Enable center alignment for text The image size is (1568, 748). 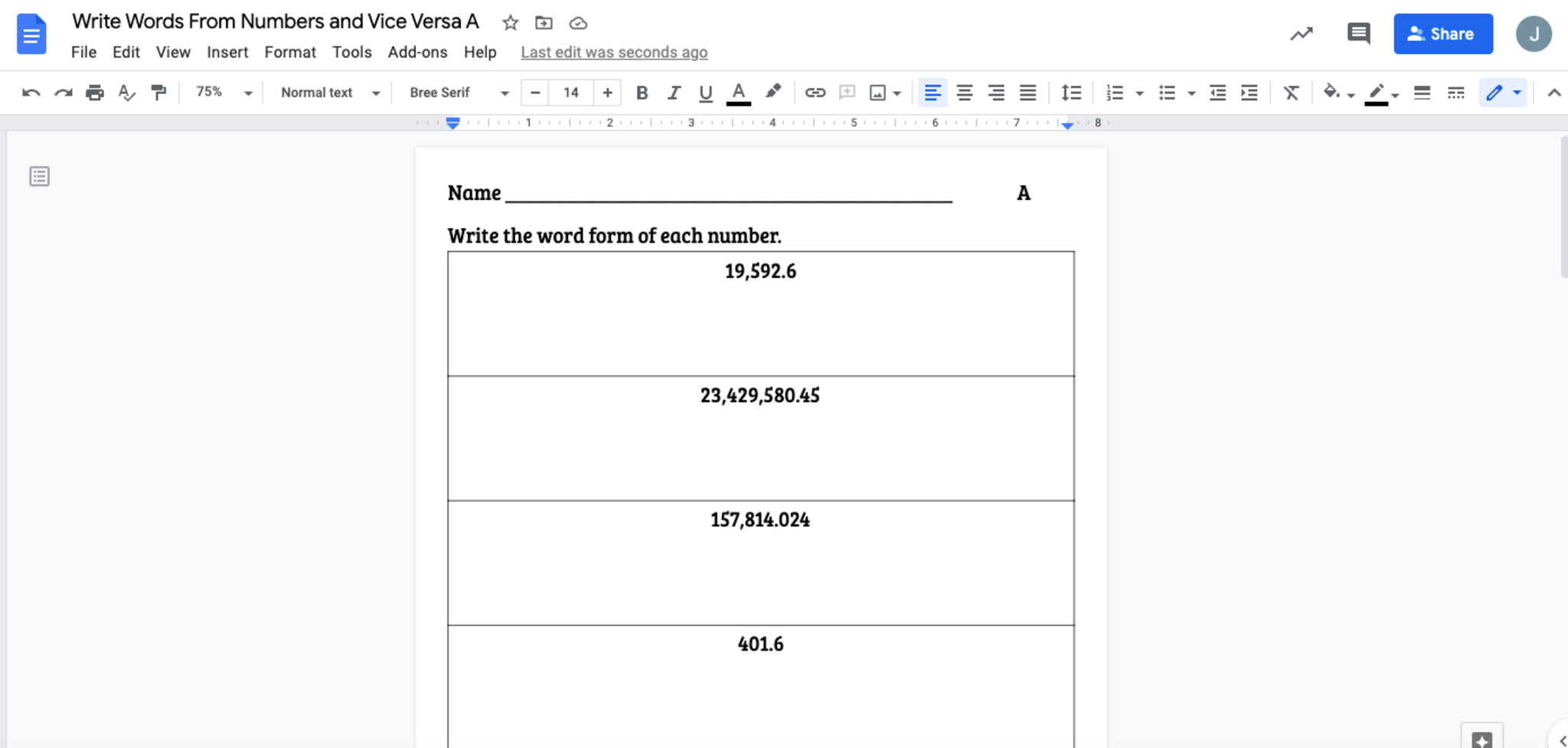(964, 93)
